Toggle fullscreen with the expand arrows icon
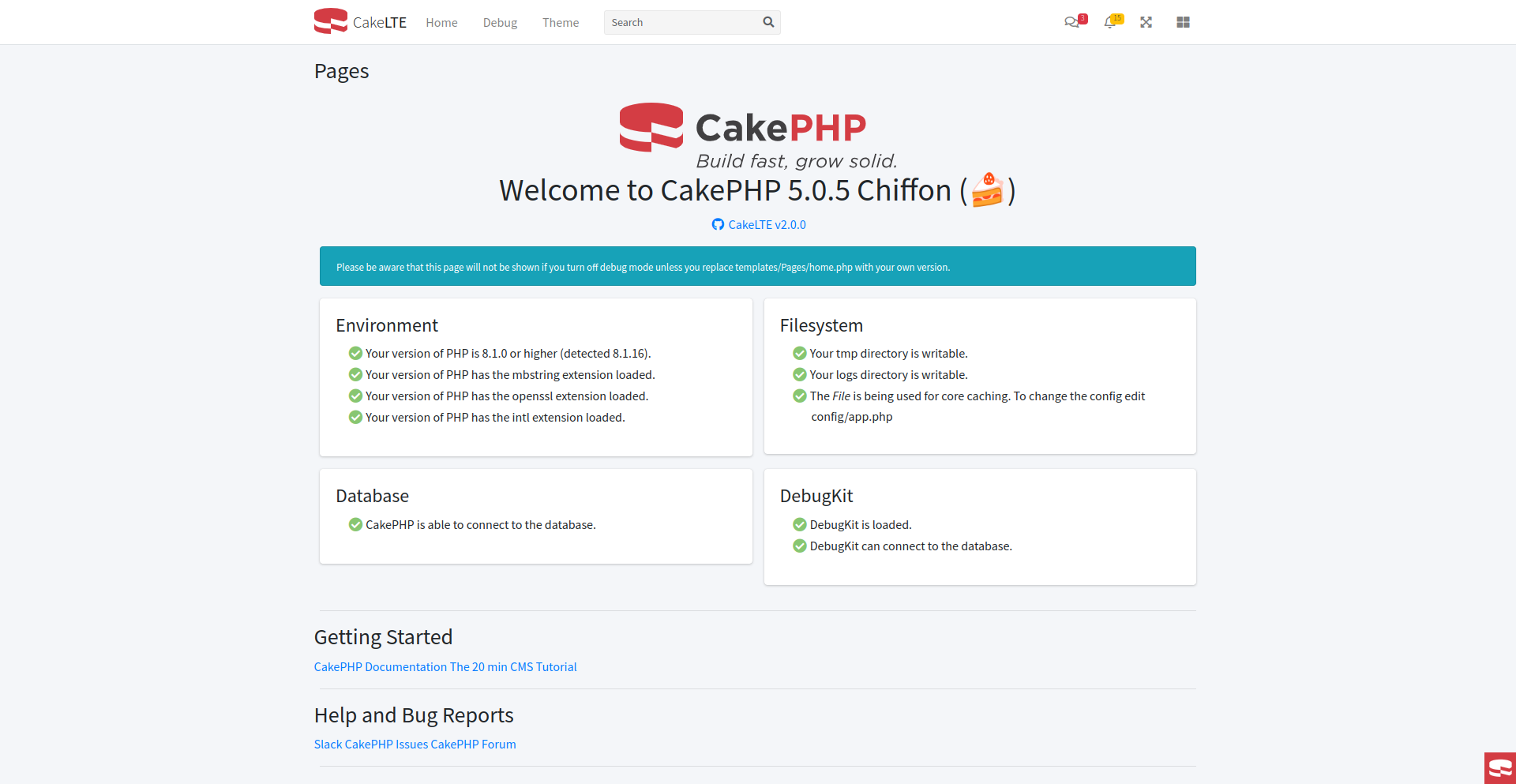The height and width of the screenshot is (784, 1516). (x=1146, y=22)
